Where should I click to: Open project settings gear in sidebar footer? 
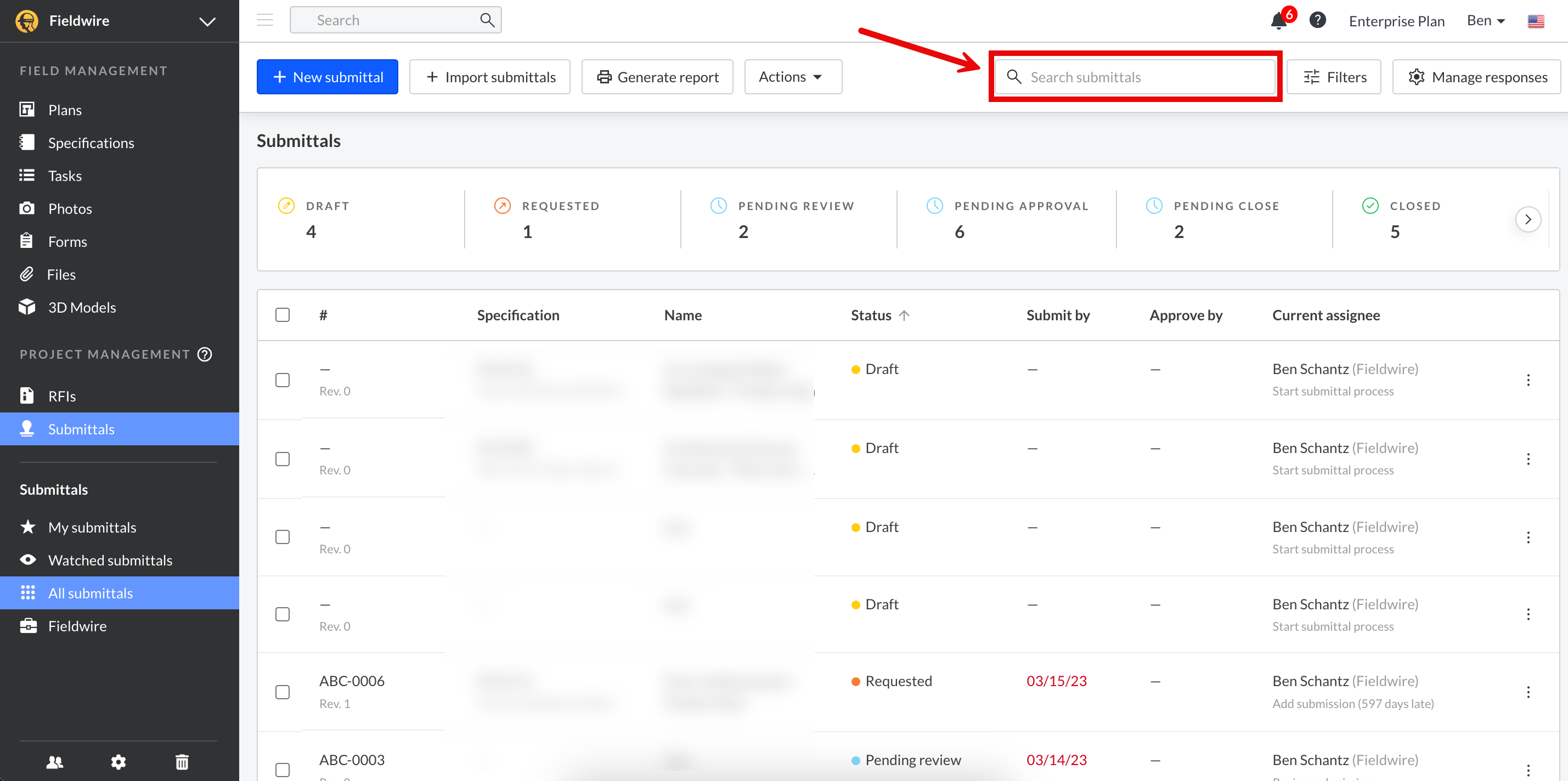[118, 761]
